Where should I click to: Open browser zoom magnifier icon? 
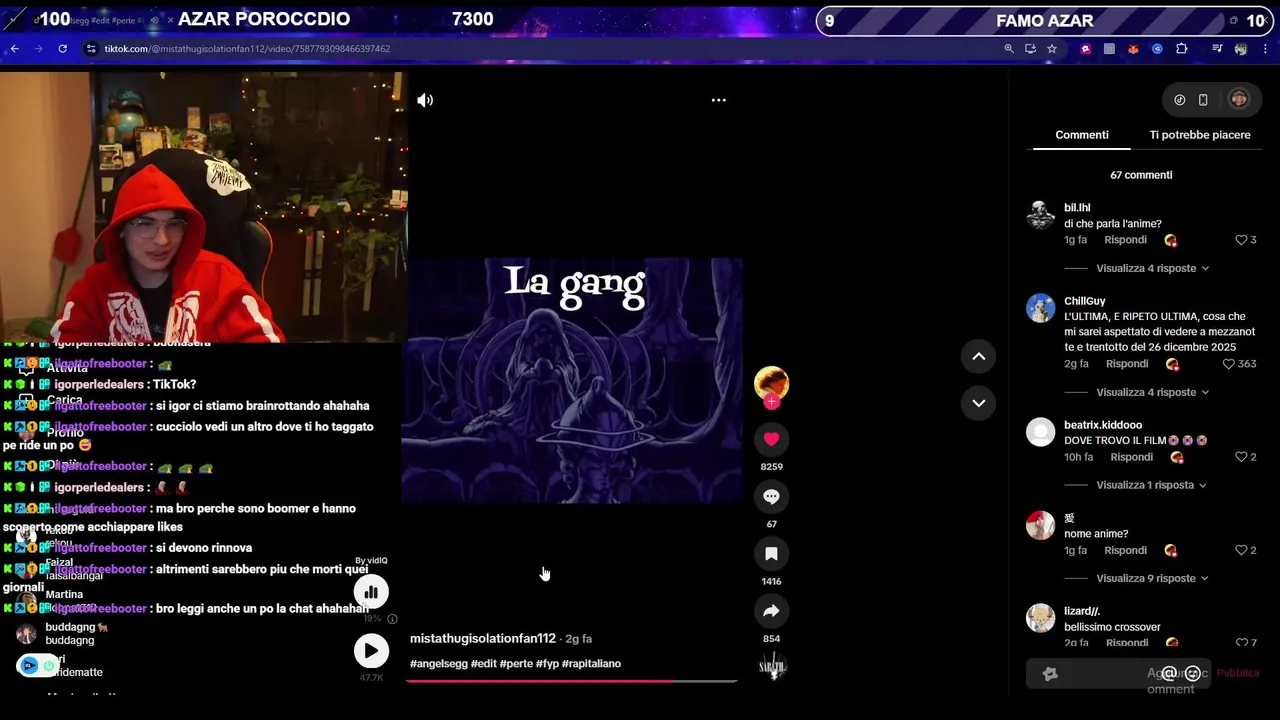pyautogui.click(x=1009, y=49)
